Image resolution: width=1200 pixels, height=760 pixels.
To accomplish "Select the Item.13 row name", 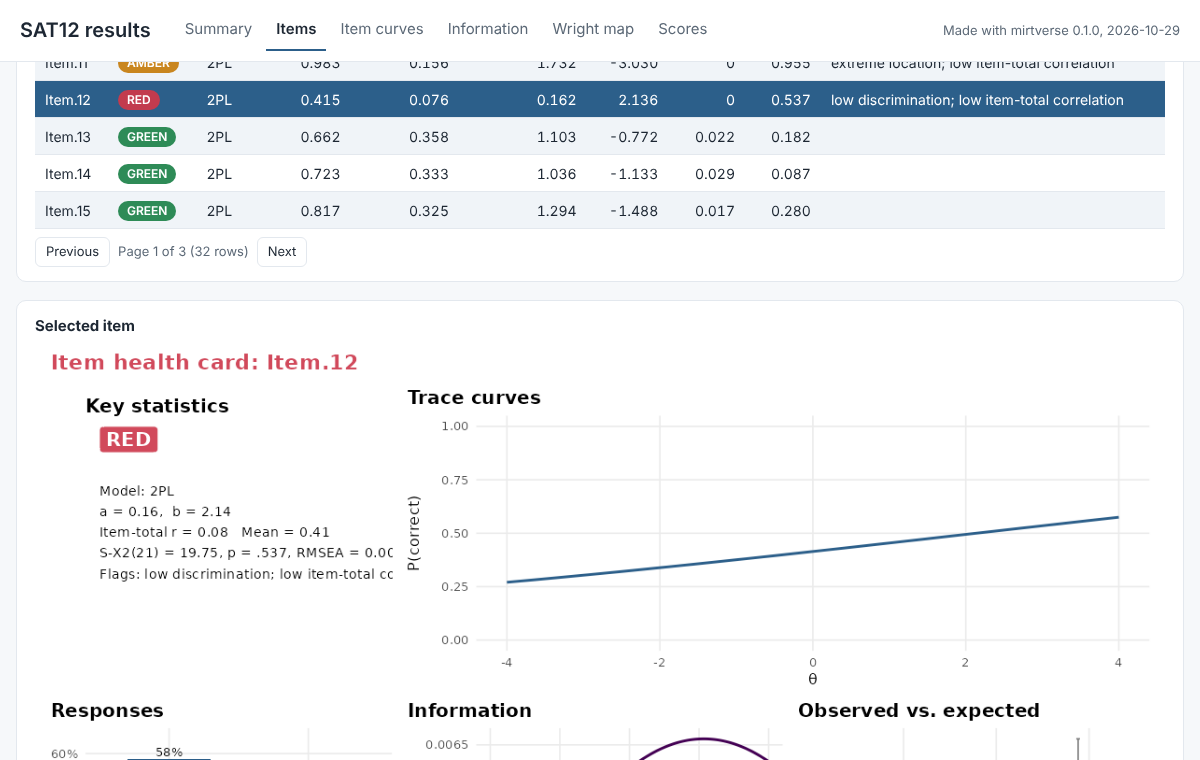I will point(68,137).
